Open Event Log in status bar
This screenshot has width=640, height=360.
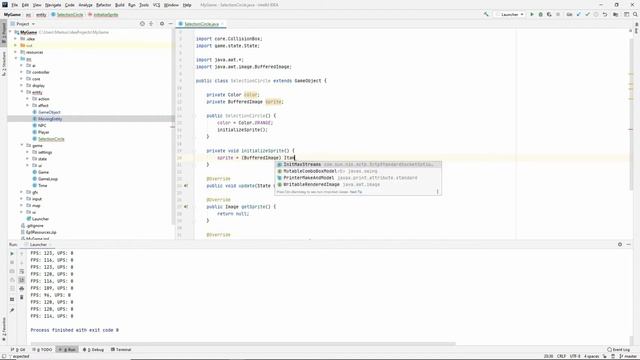pos(618,349)
